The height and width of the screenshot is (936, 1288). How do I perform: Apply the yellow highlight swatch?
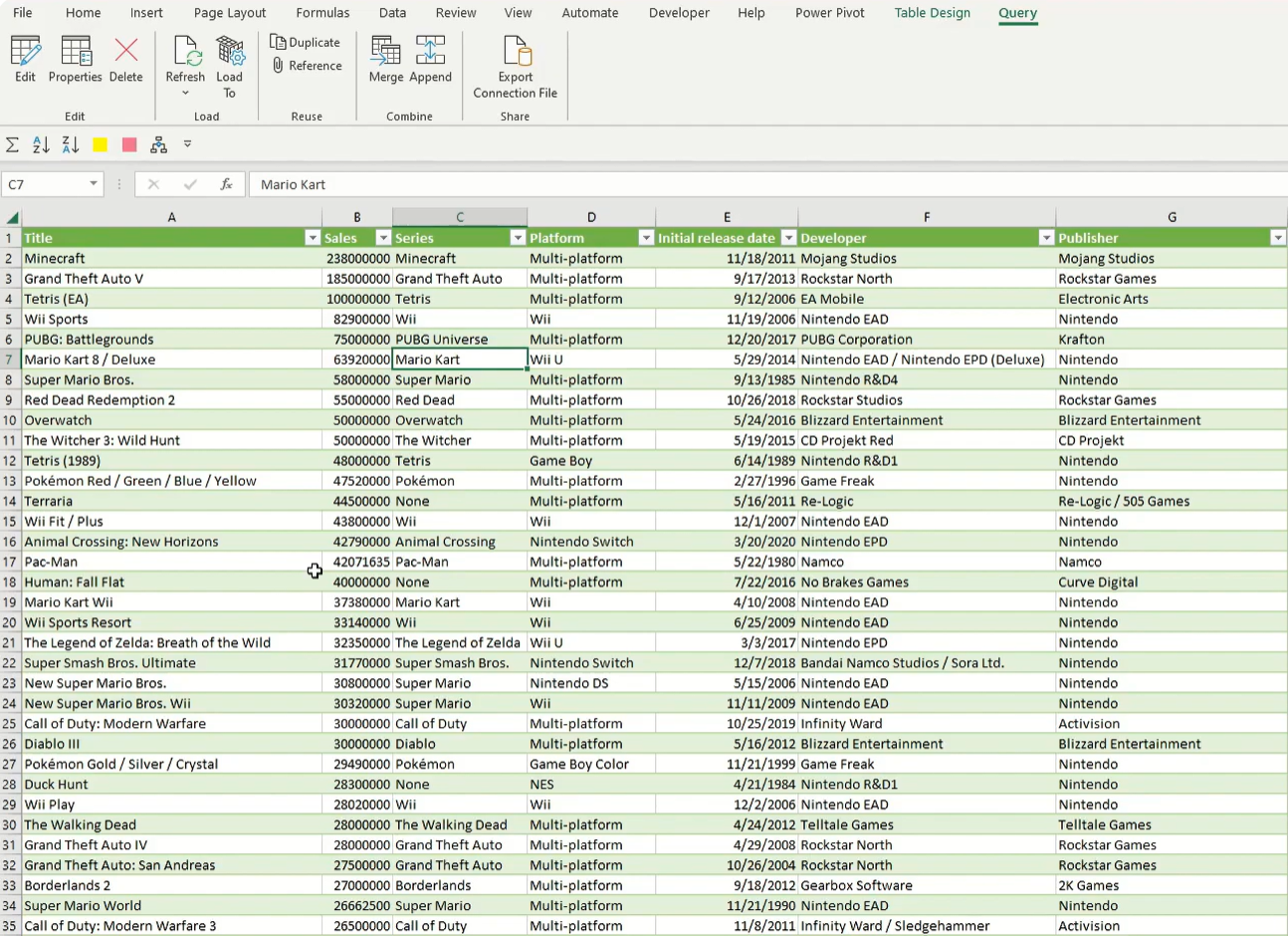pyautogui.click(x=100, y=144)
